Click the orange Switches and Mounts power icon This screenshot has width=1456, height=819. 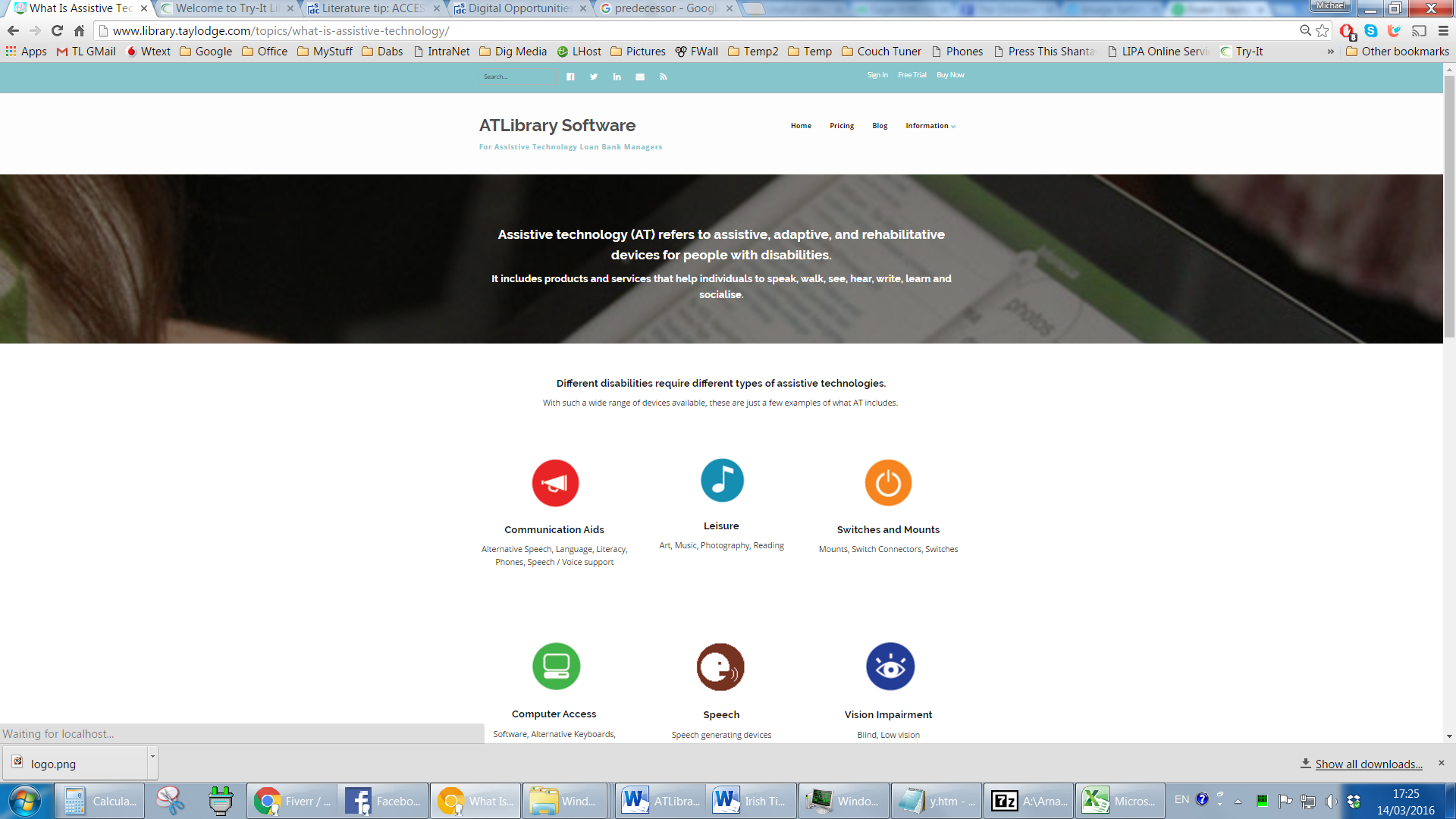click(x=888, y=483)
